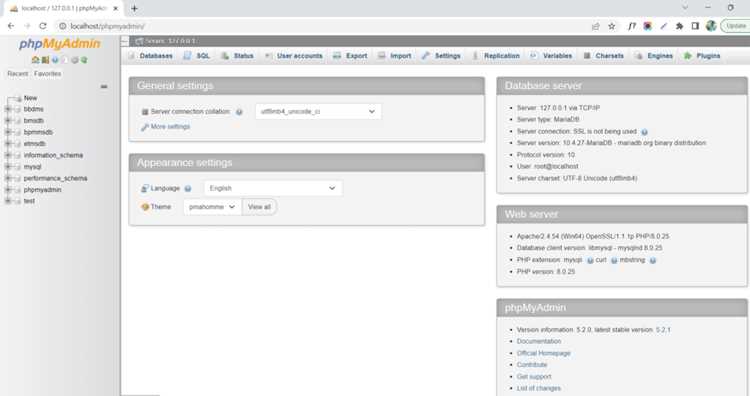Click the blue phpMyAdmin documentation icon
Screen dimensions: 750x396
pos(55,60)
